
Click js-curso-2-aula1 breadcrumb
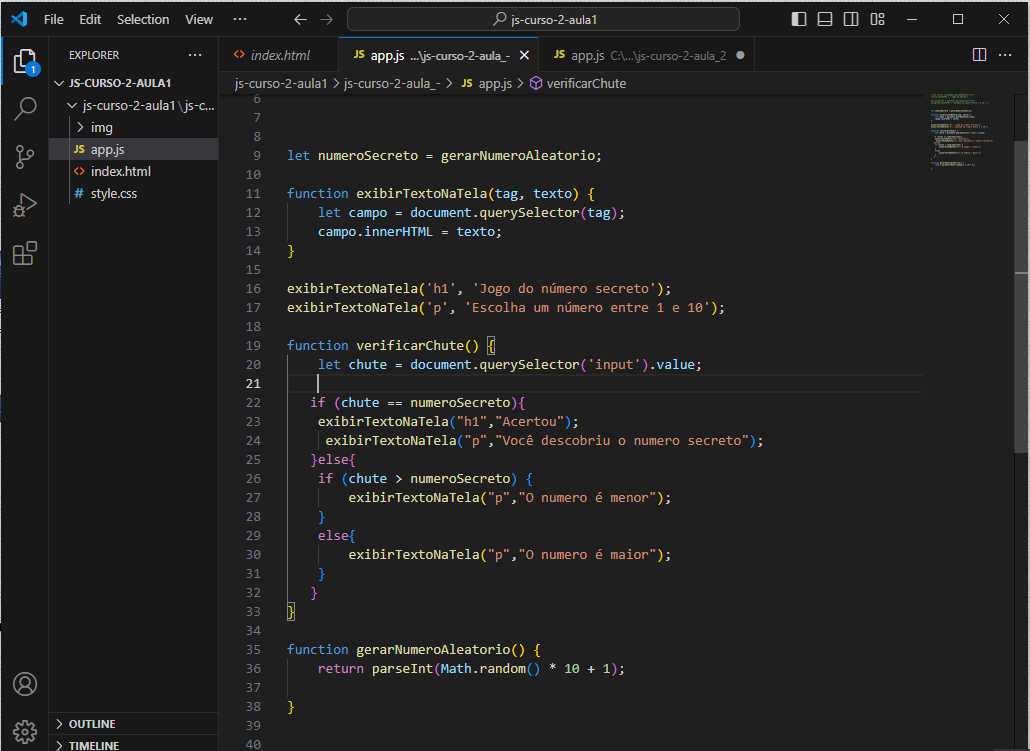coord(280,83)
